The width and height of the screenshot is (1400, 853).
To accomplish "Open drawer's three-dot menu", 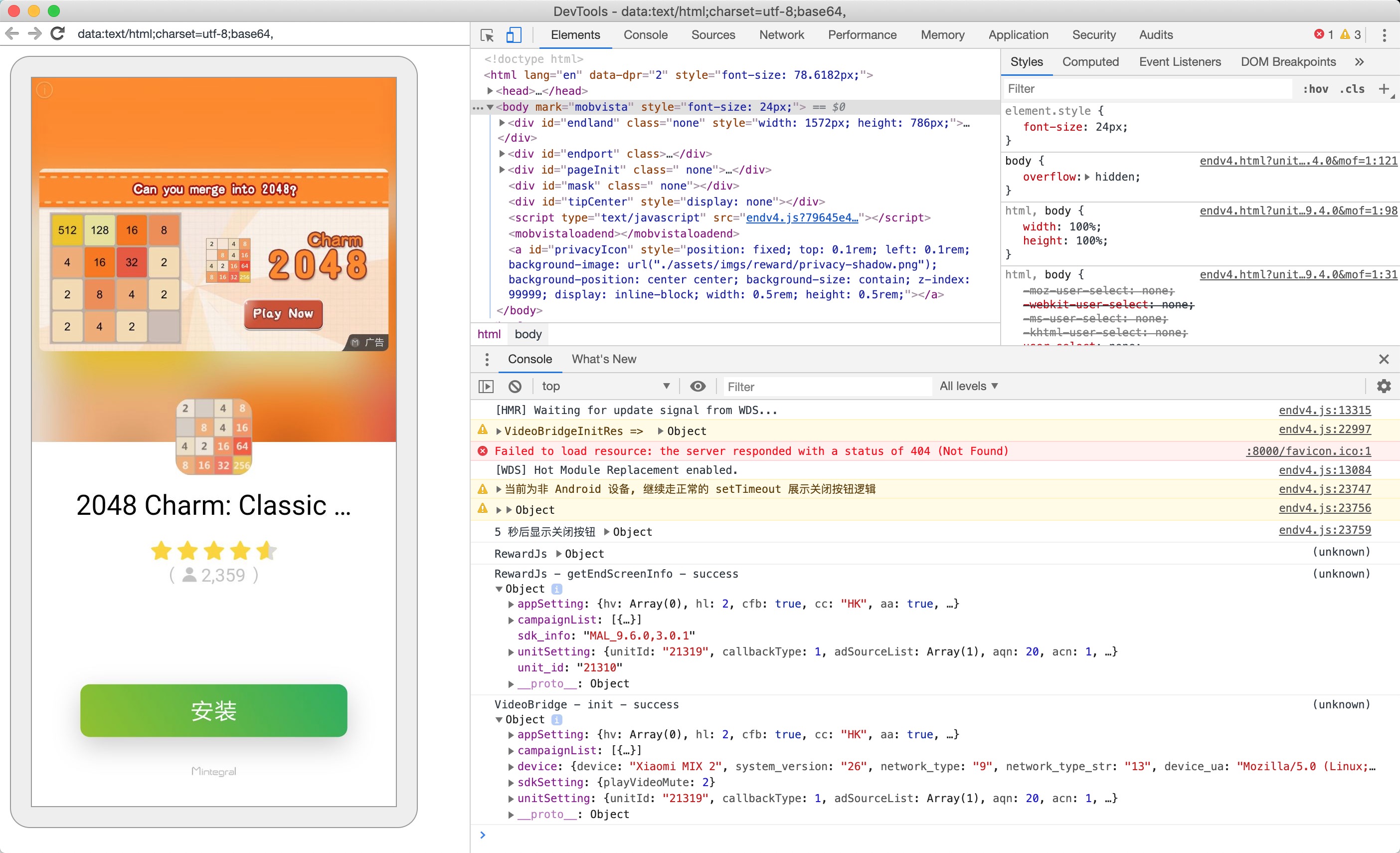I will point(487,359).
